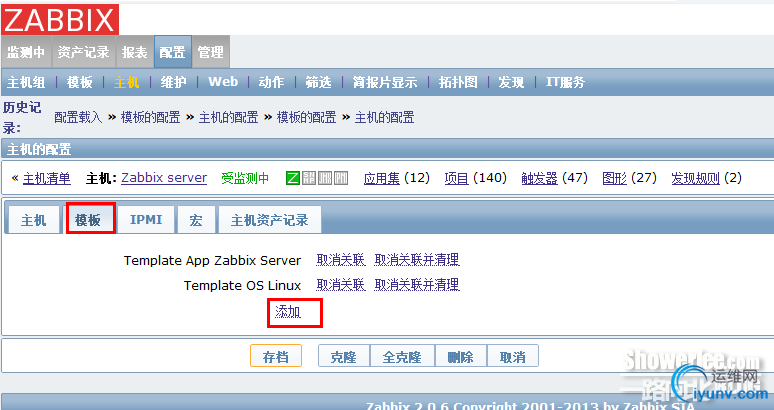
Task: Click the 存档 save button
Action: pos(275,356)
